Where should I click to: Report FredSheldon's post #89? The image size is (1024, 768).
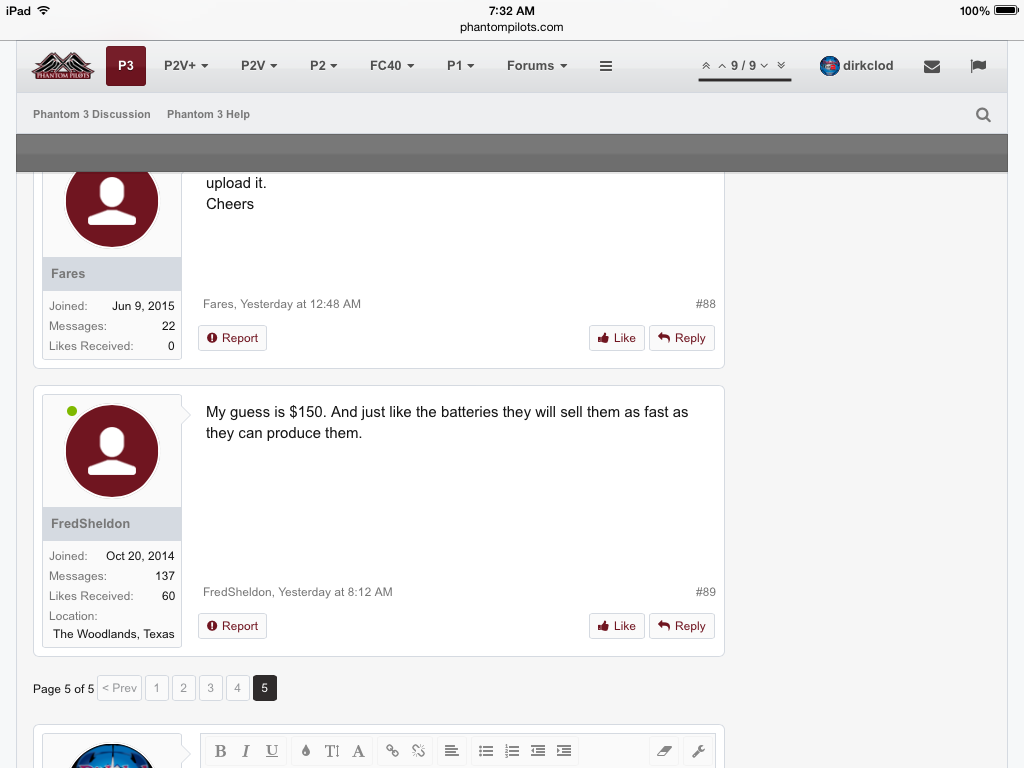coord(232,626)
